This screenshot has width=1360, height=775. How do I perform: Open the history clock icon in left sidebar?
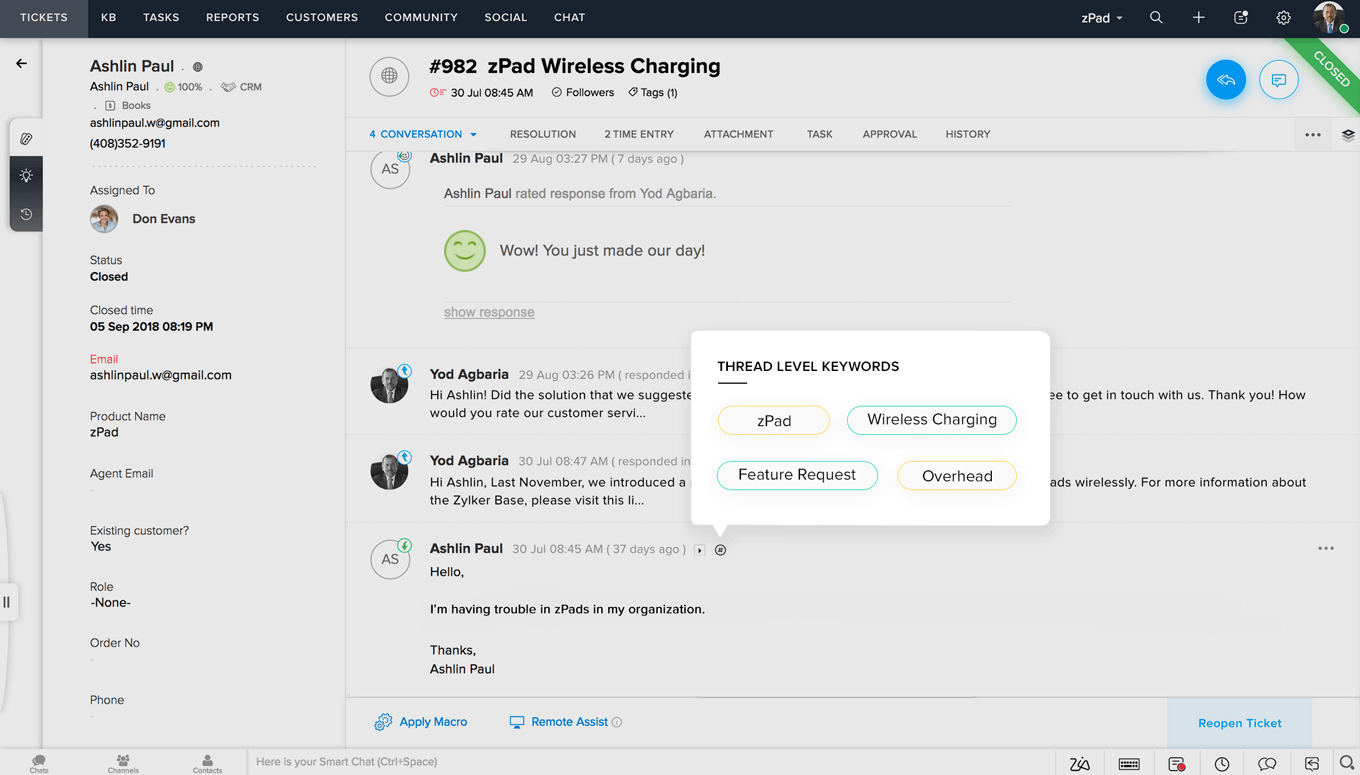(26, 214)
